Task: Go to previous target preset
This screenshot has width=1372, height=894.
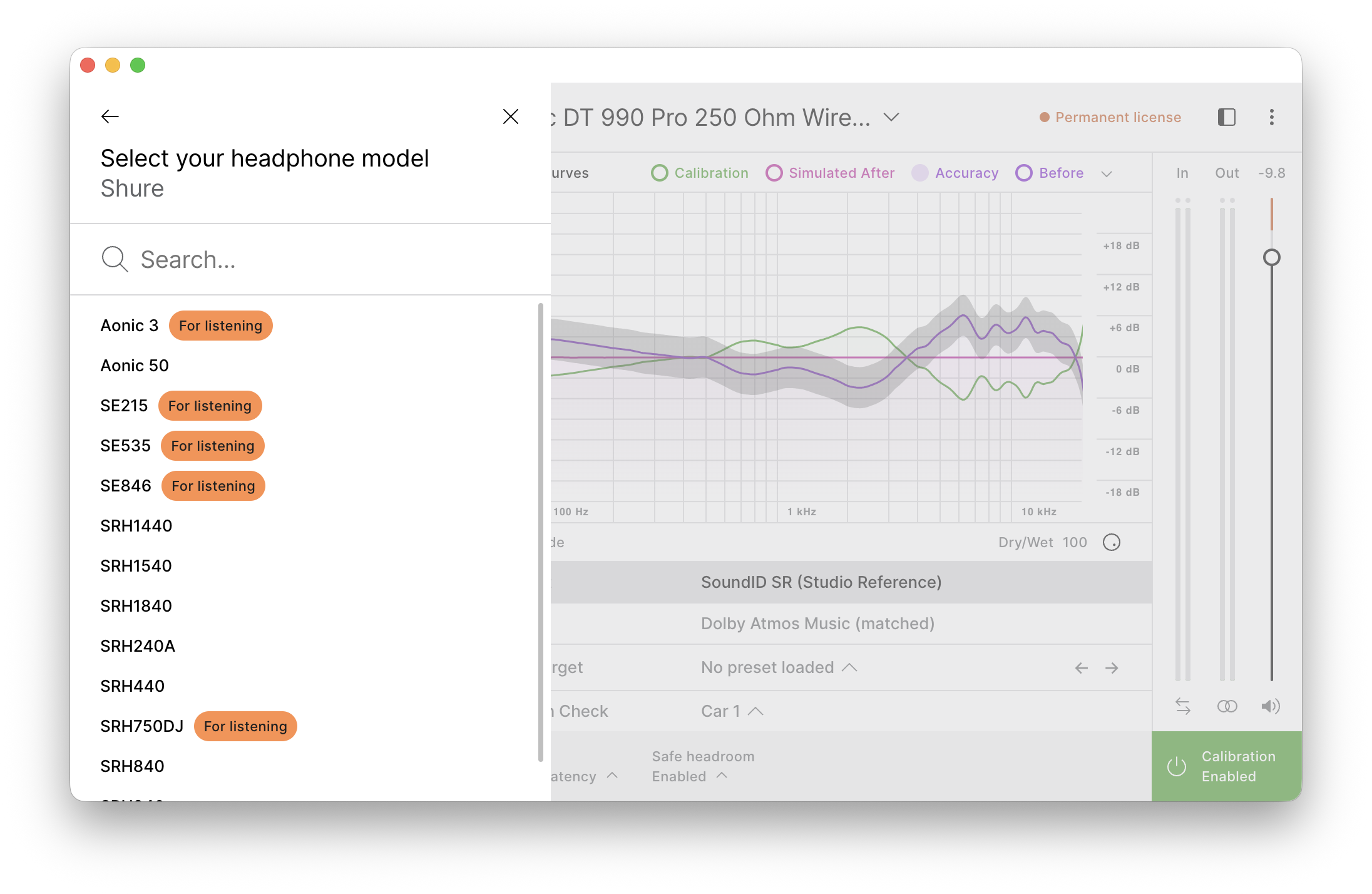Action: coord(1081,668)
